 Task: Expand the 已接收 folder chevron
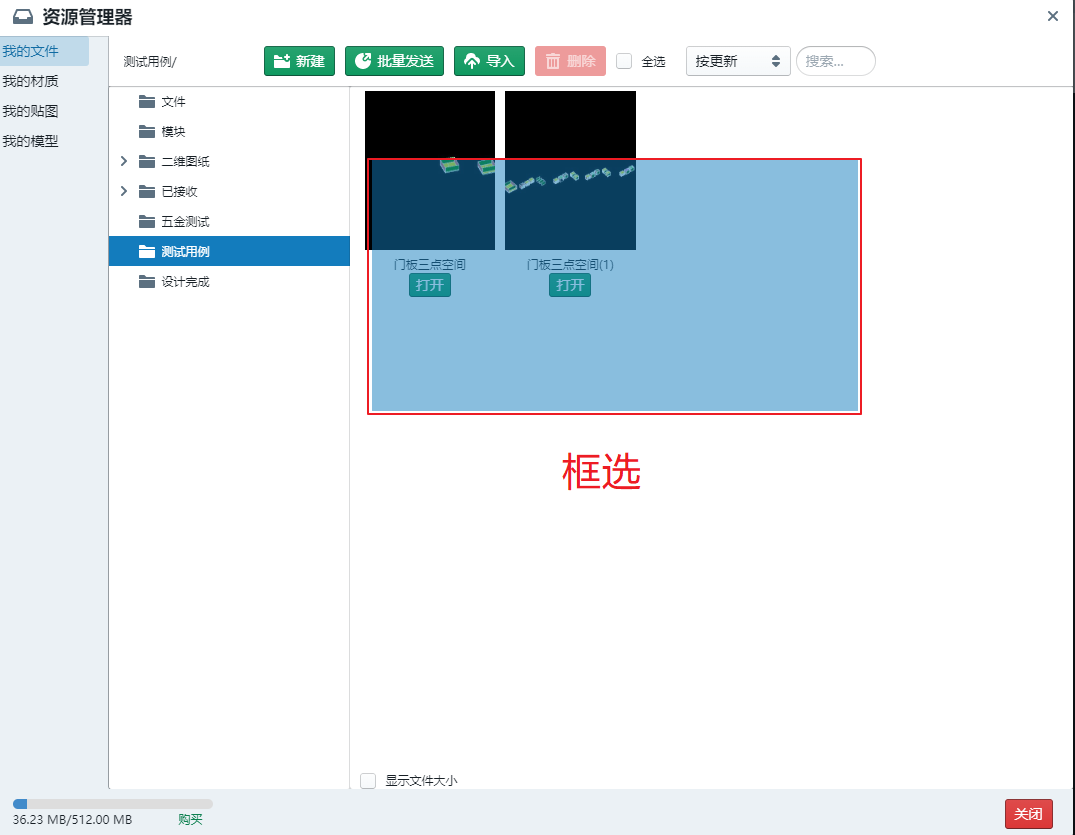click(124, 192)
